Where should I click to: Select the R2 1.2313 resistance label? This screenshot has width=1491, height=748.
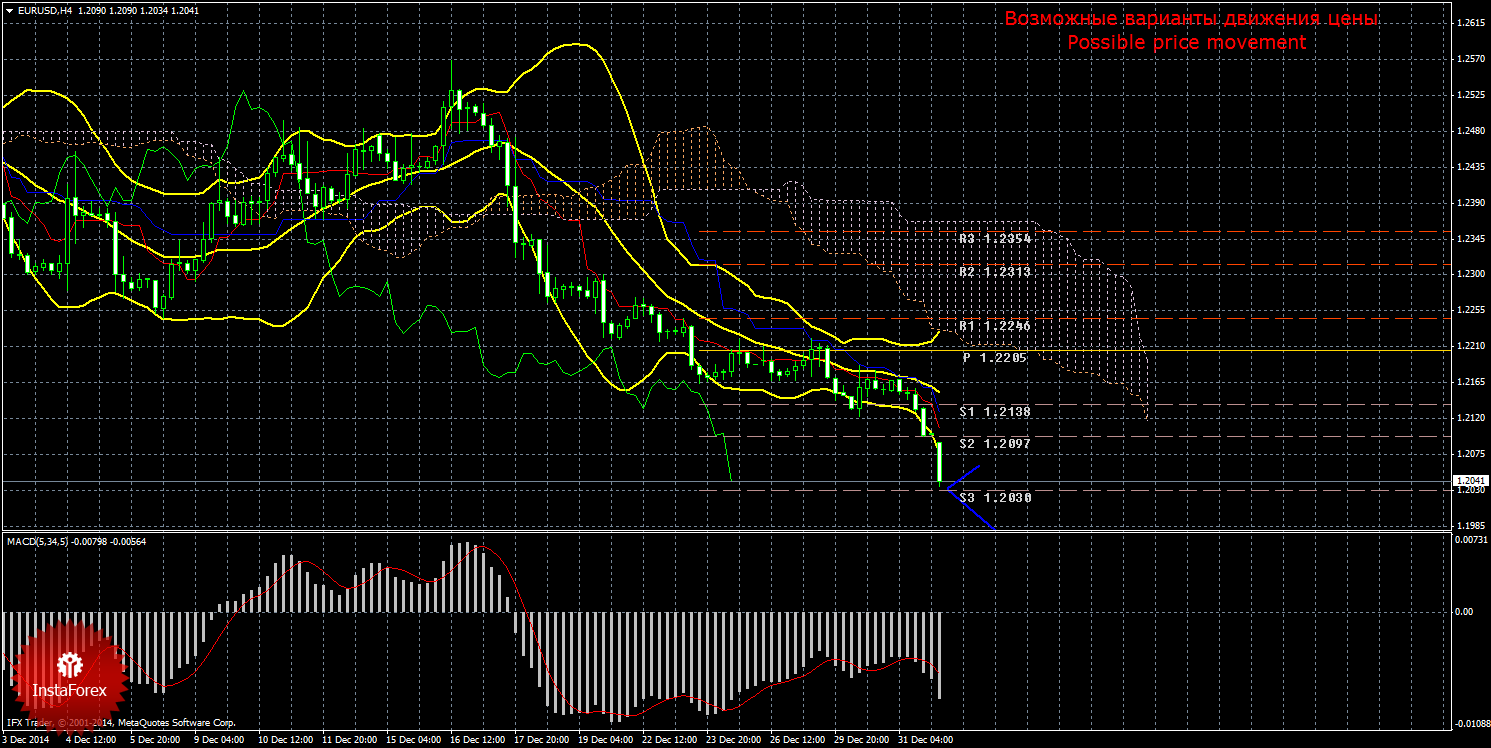[x=994, y=272]
